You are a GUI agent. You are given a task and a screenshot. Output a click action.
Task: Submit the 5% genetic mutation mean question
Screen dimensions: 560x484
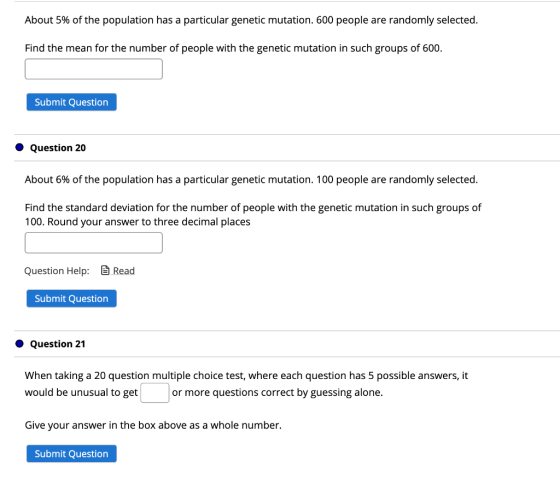point(71,102)
